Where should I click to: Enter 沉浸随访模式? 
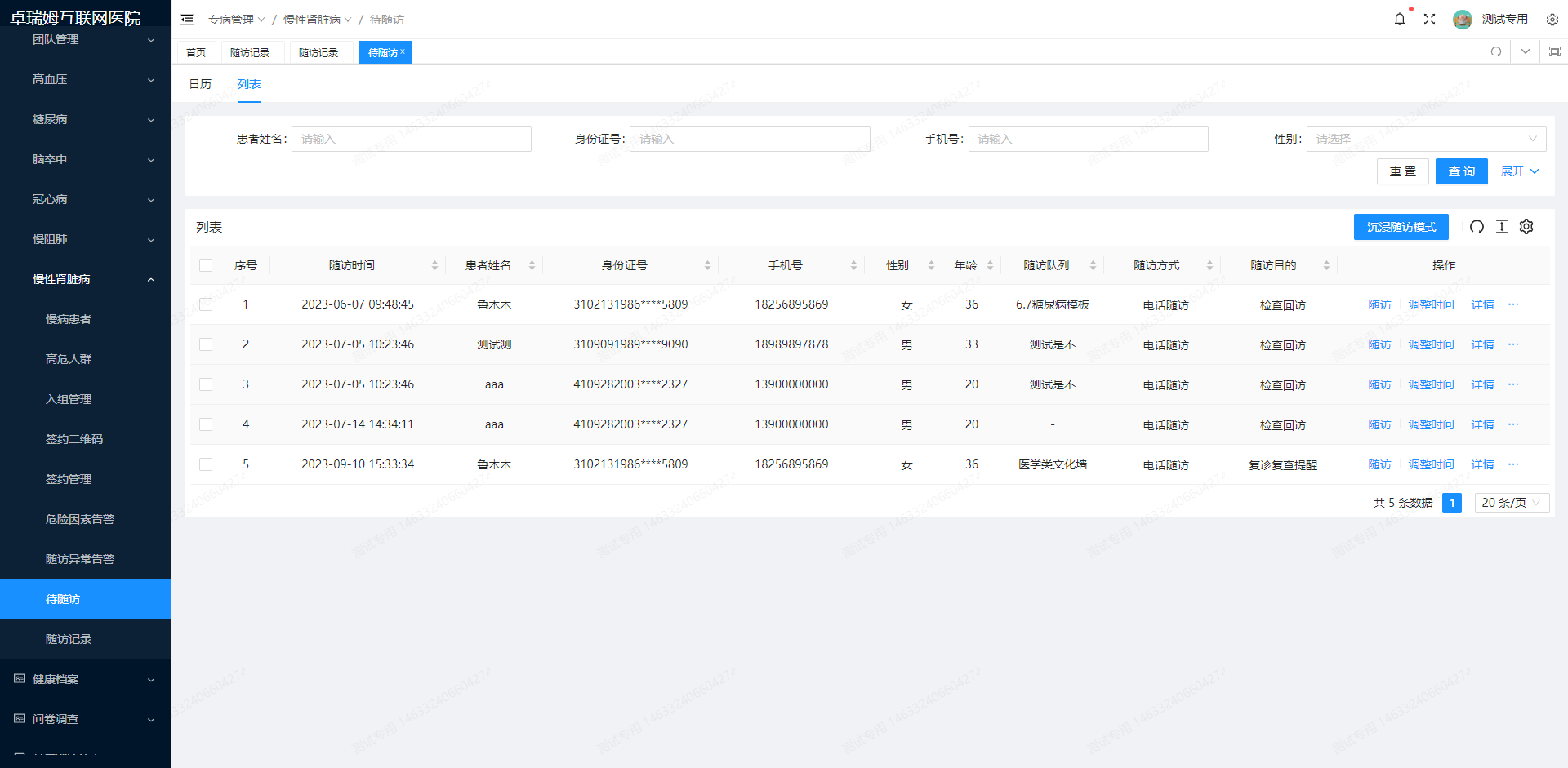click(1401, 227)
